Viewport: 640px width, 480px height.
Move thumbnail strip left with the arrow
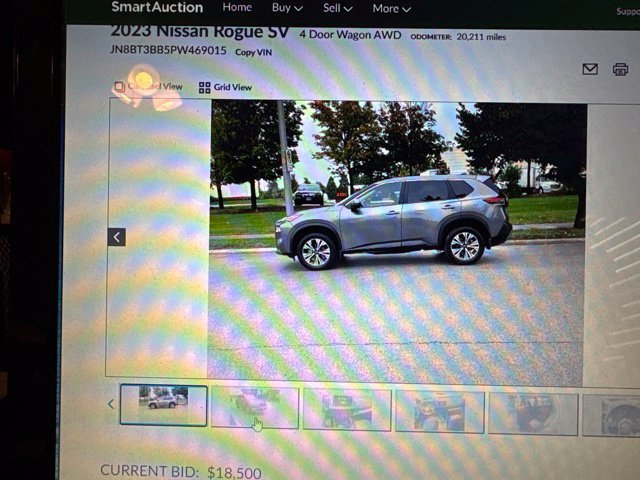111,404
